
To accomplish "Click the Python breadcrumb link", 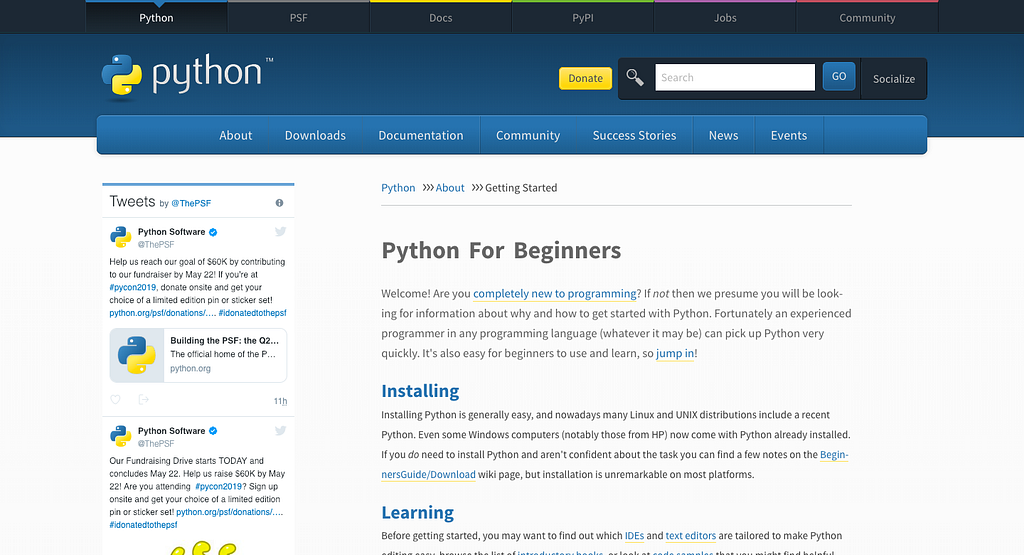I will tap(398, 188).
